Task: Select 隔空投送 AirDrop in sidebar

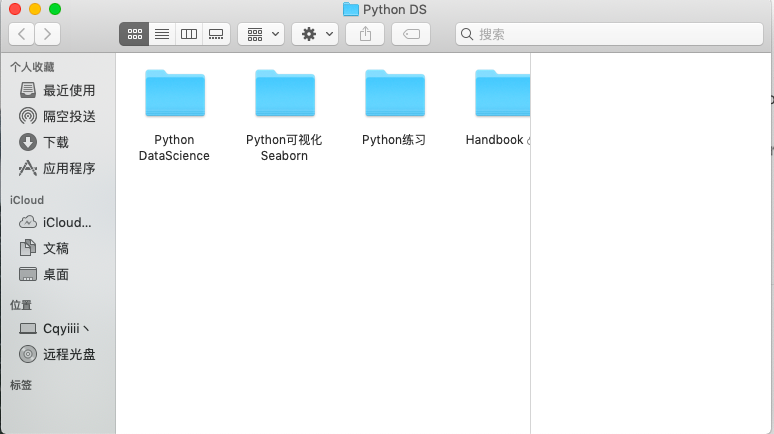Action: (68, 116)
